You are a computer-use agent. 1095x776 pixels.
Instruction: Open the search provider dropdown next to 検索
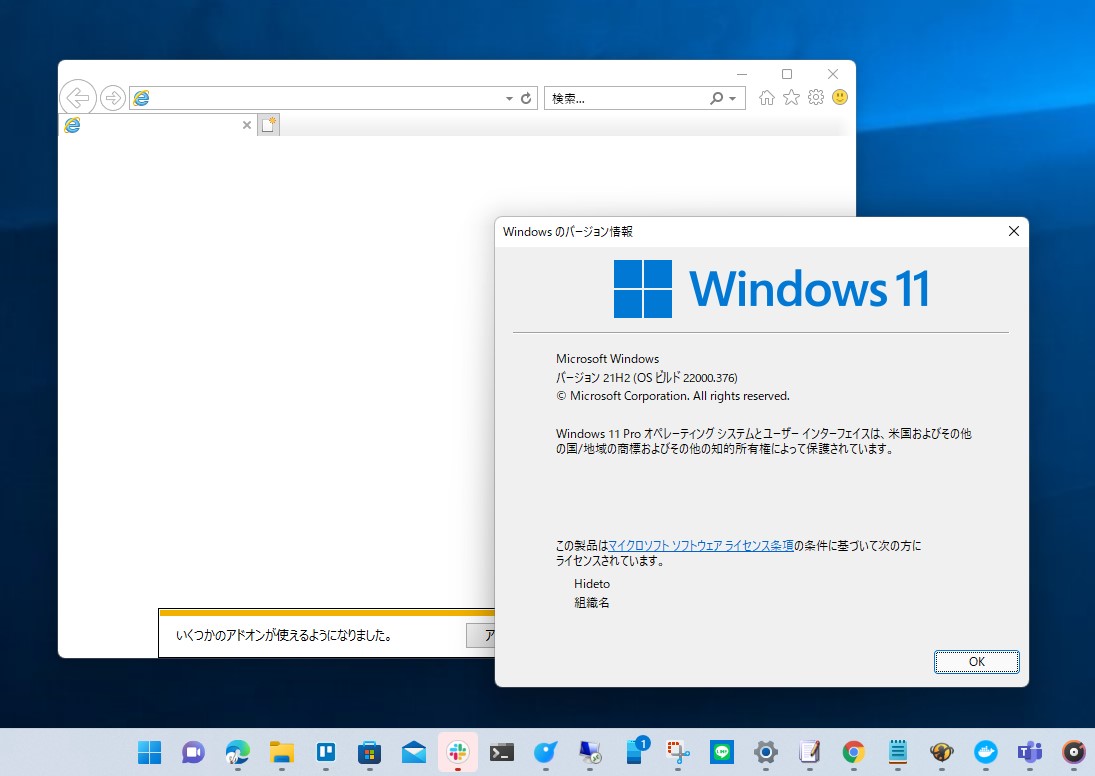(x=731, y=97)
